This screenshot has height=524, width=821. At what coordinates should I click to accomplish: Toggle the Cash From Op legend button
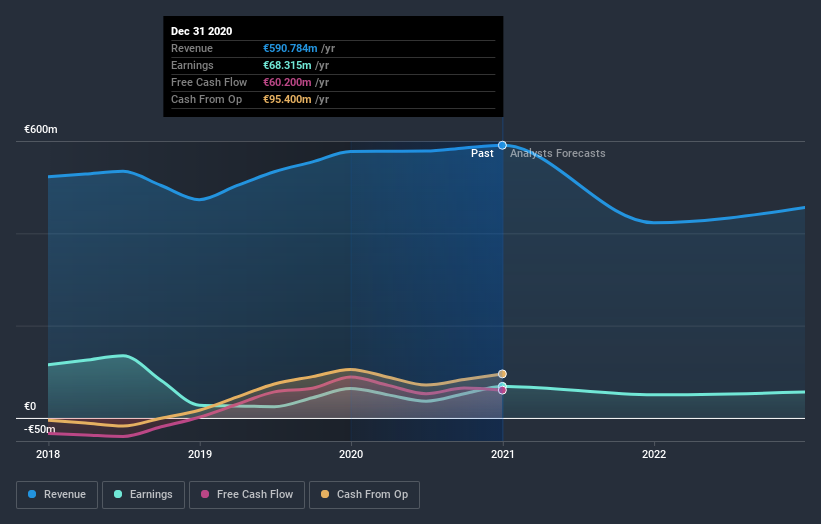pos(364,495)
